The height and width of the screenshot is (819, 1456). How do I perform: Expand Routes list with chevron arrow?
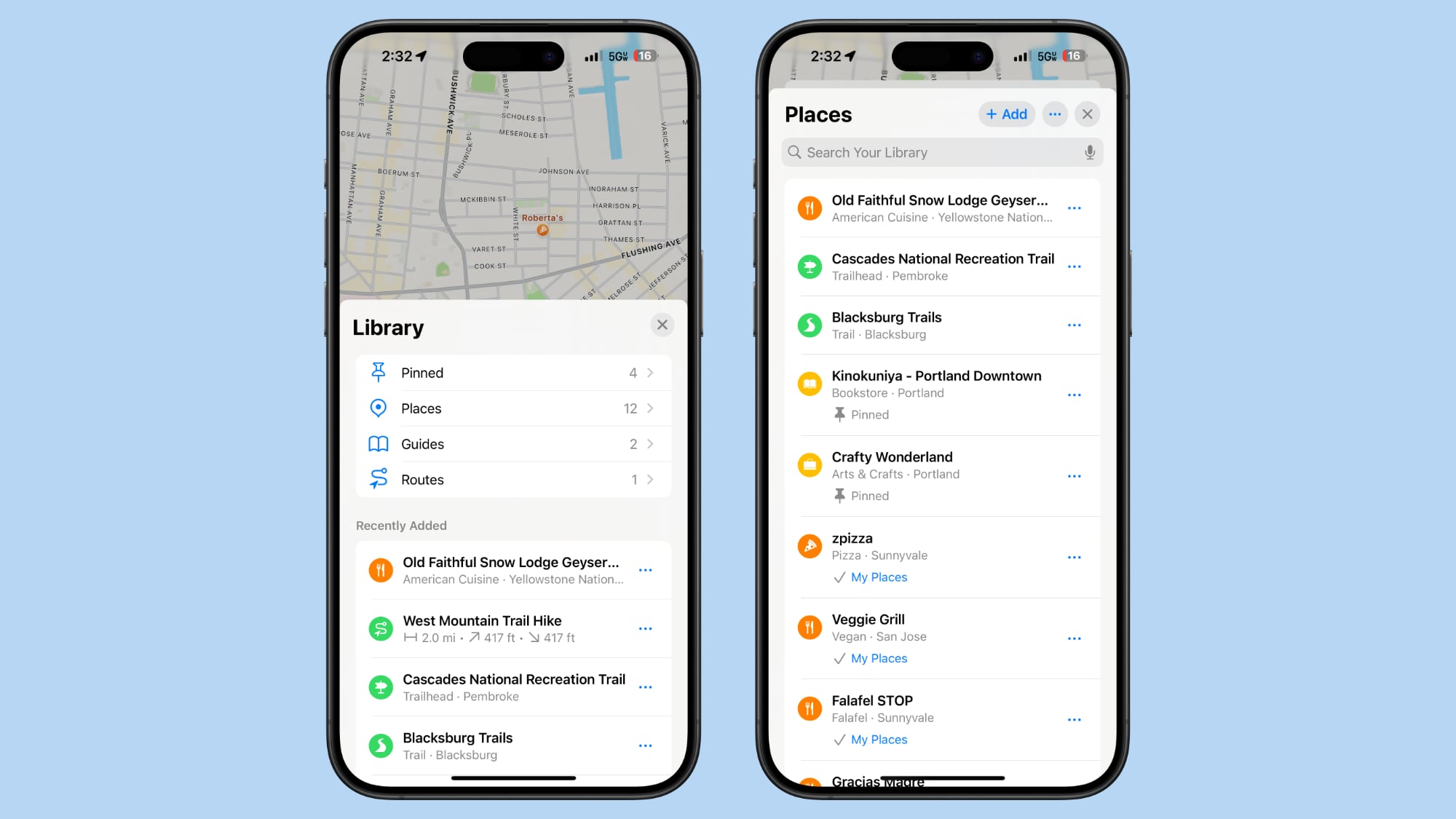click(650, 478)
